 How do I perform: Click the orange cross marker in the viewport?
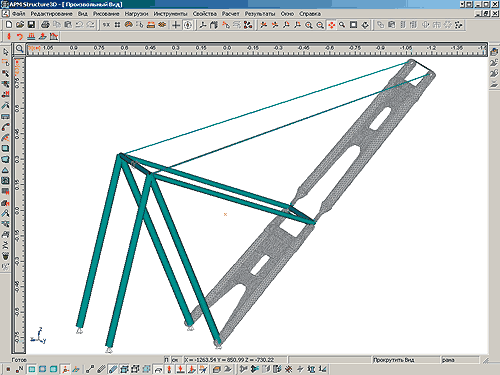(225, 214)
